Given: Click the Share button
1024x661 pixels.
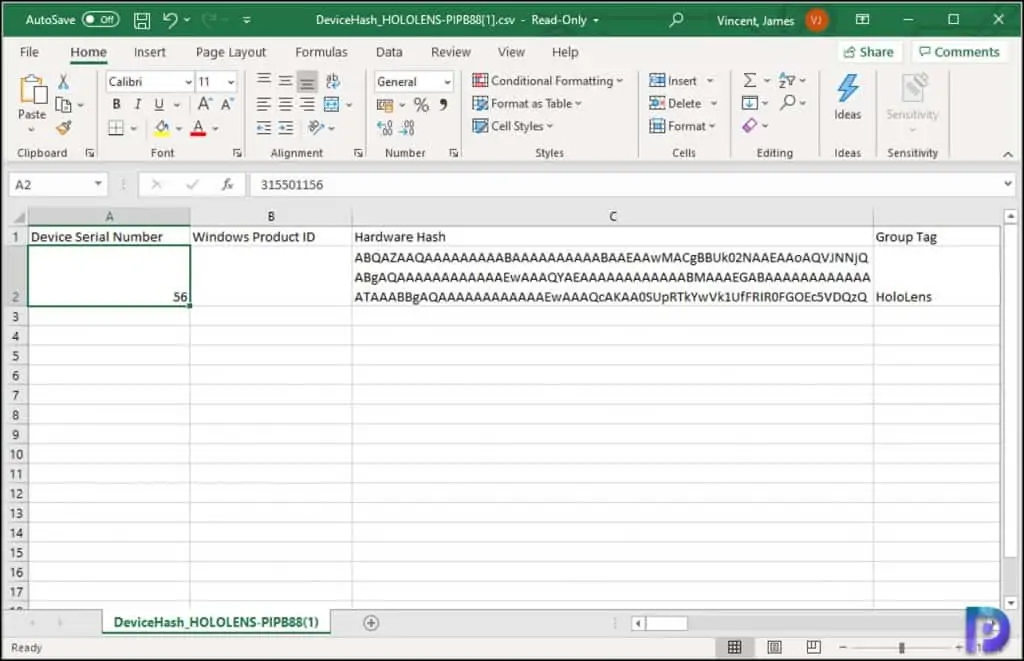Looking at the screenshot, I should point(869,52).
